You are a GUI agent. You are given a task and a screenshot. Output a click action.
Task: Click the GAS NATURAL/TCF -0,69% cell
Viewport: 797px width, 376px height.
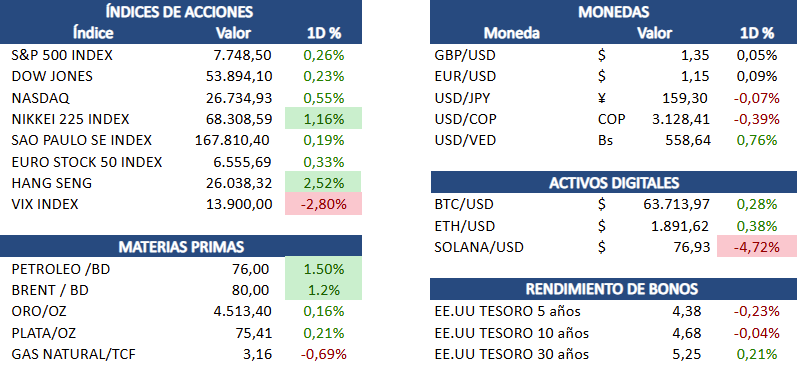point(323,354)
